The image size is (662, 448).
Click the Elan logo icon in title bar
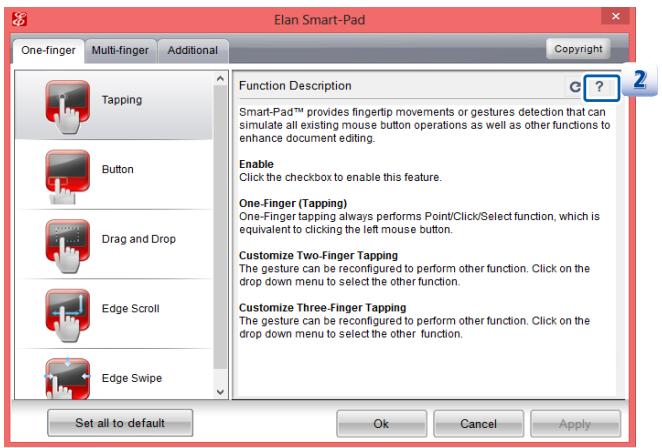tap(20, 19)
